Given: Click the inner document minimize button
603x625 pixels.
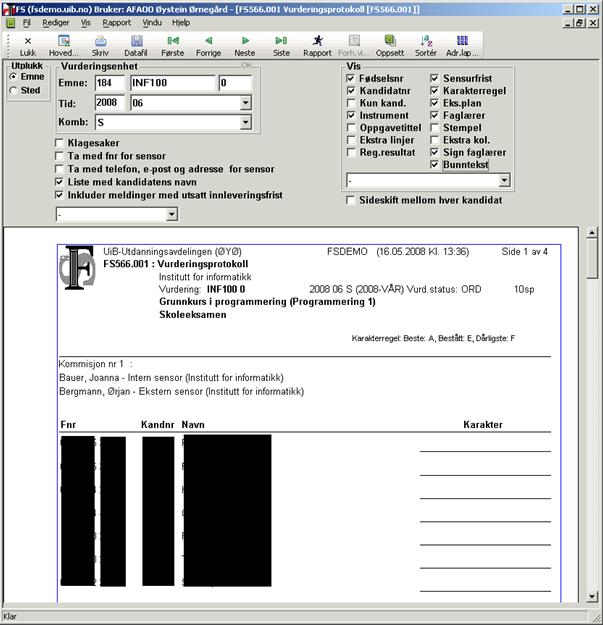Looking at the screenshot, I should (569, 23).
